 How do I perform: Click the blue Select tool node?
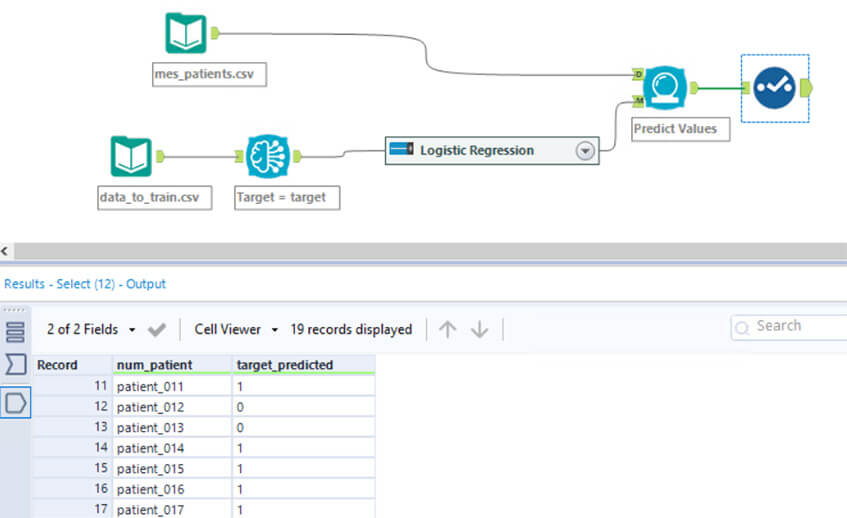(774, 88)
